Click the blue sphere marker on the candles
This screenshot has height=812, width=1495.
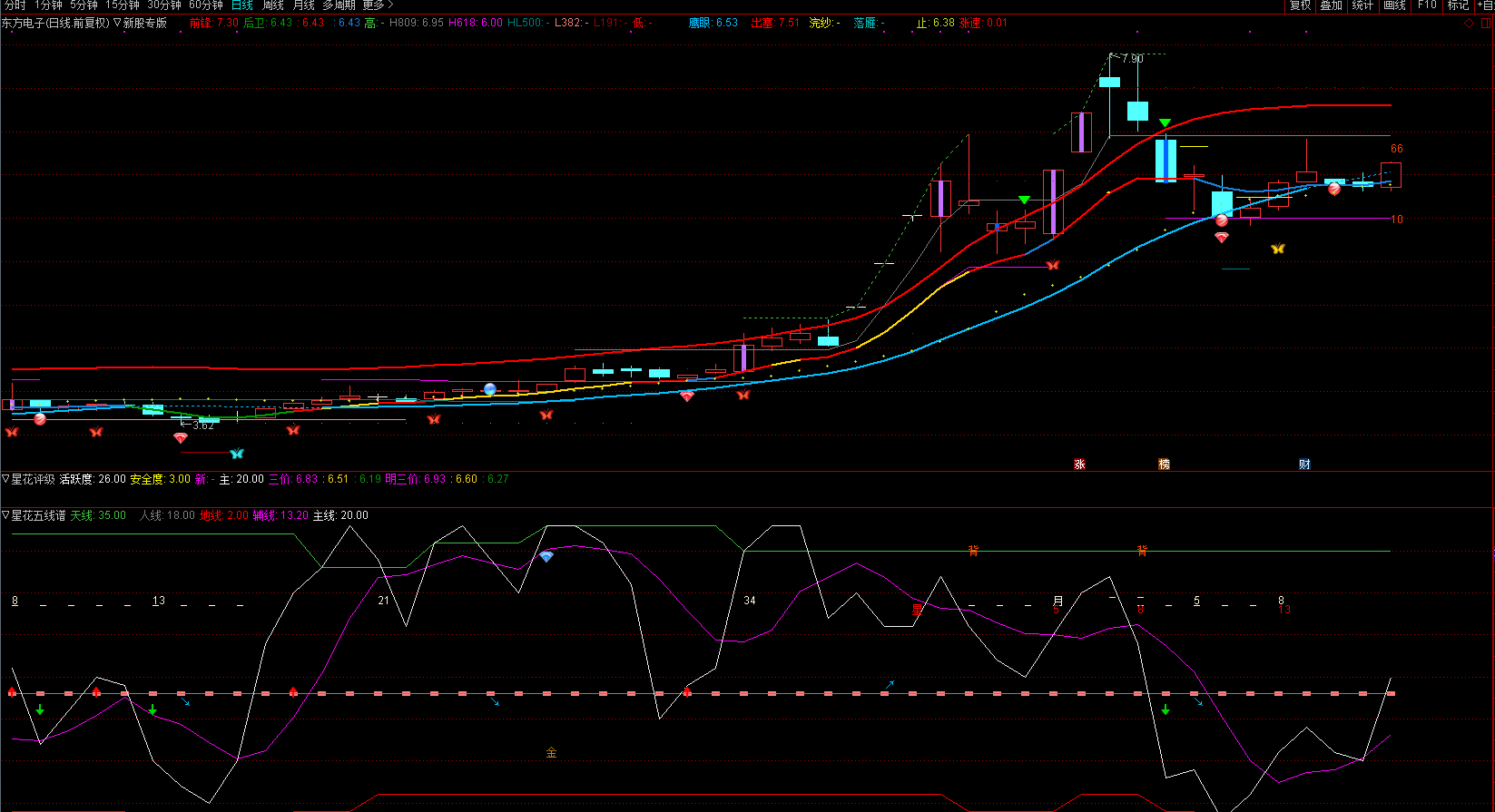click(490, 388)
